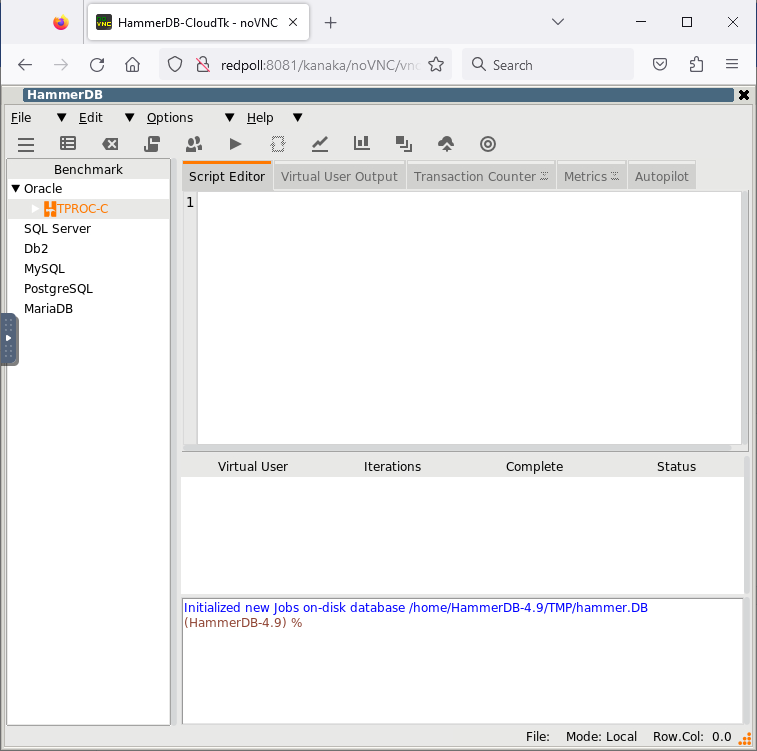The image size is (757, 751).
Task: Switch to Autopilot tab
Action: tap(661, 177)
